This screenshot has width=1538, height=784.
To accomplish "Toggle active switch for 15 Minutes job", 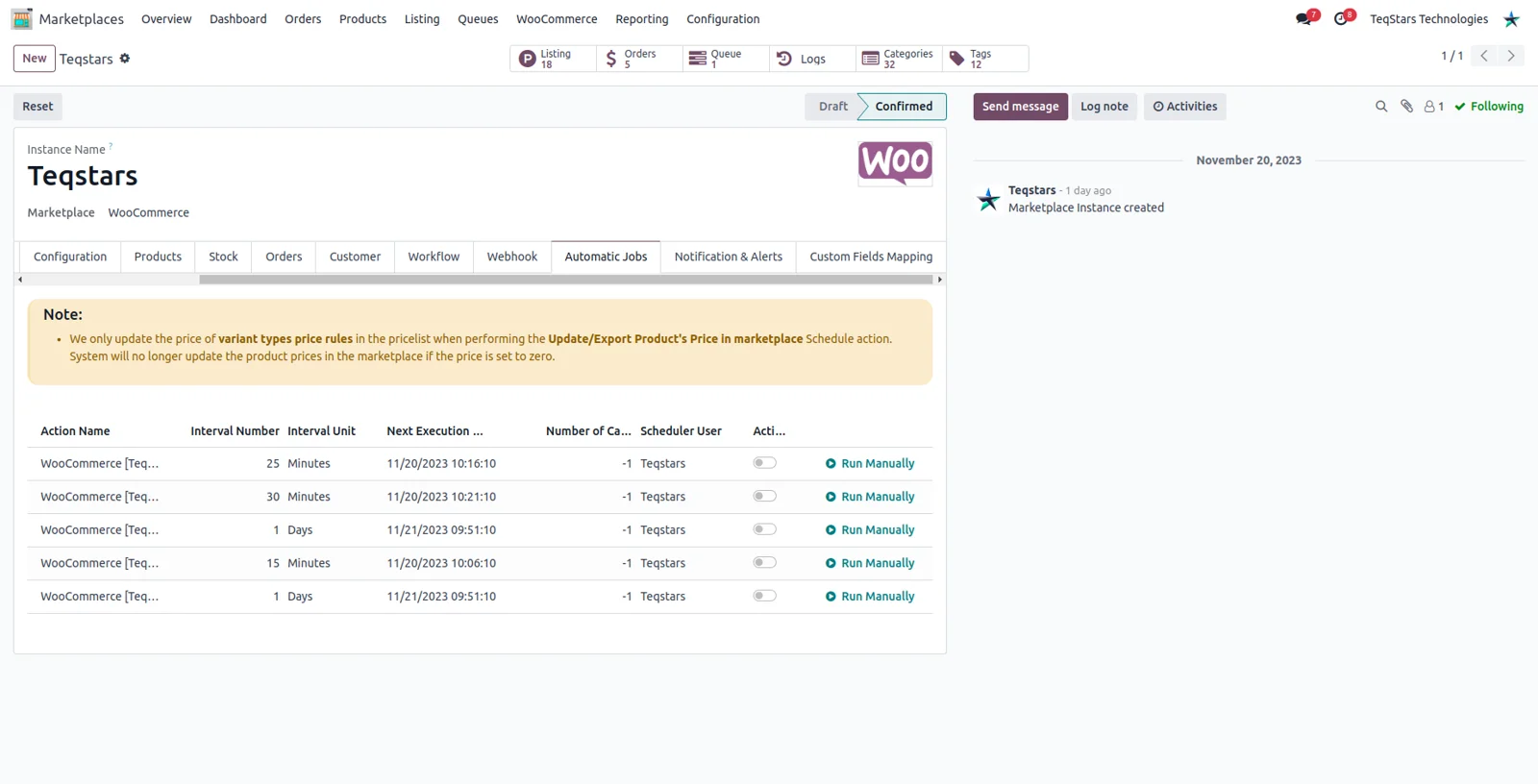I will tap(764, 563).
